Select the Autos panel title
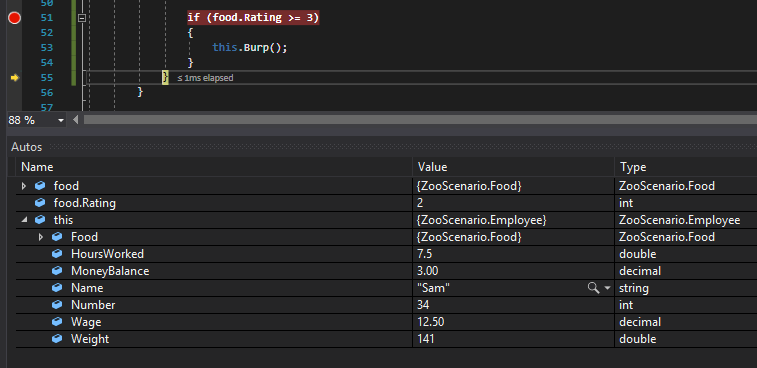Image resolution: width=757 pixels, height=368 pixels. point(27,147)
